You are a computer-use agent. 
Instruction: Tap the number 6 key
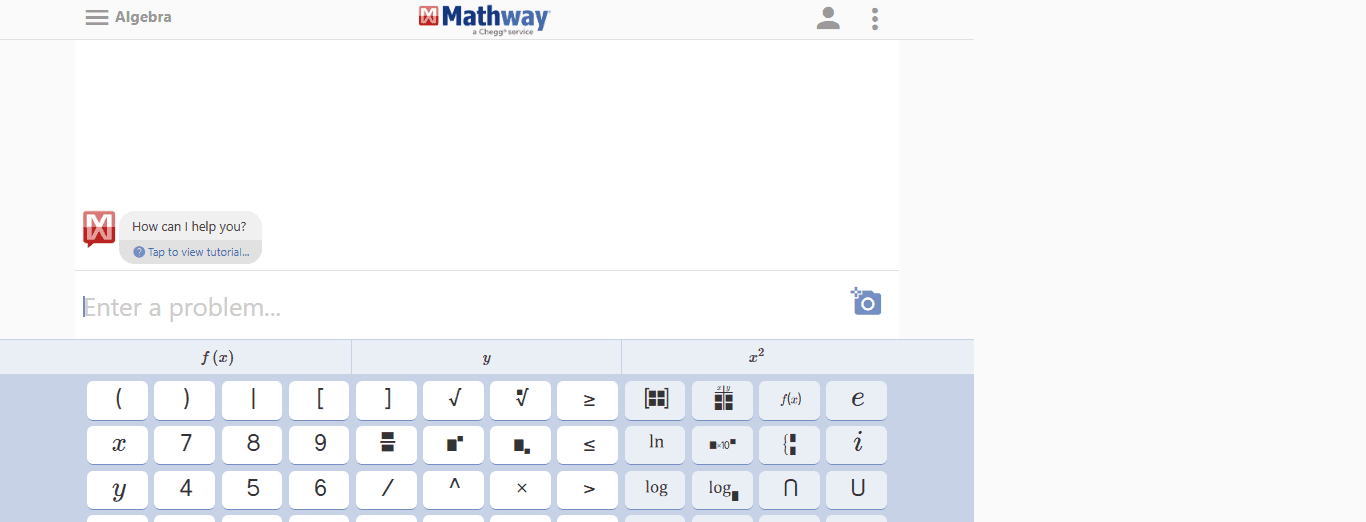[x=319, y=490]
